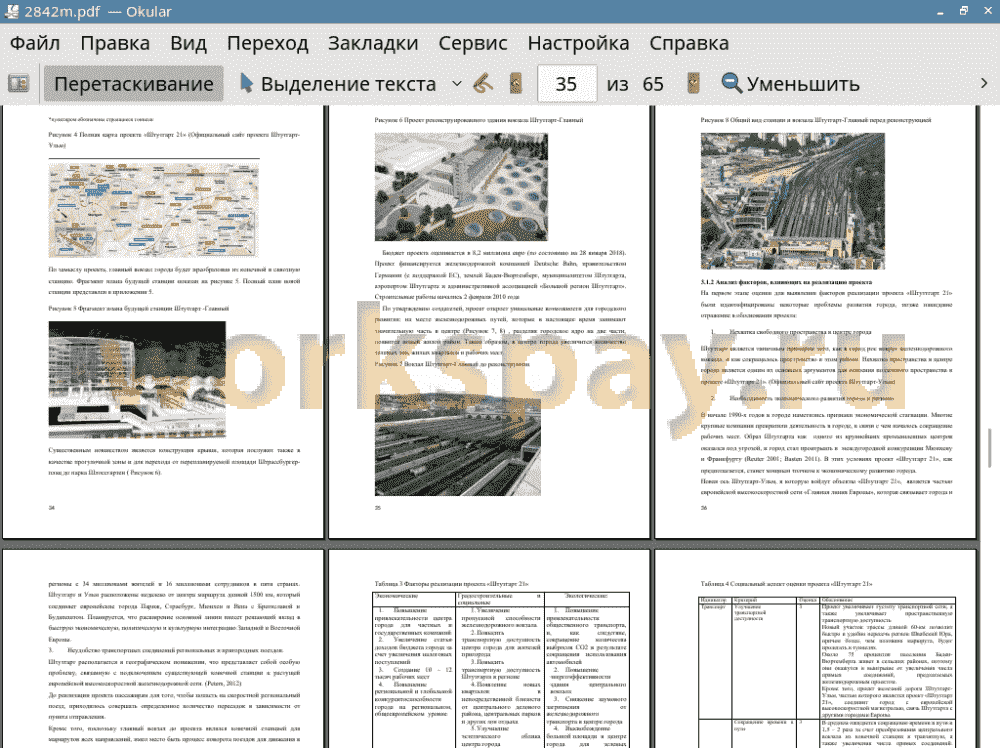This screenshot has height=748, width=1000.
Task: Click the Stuttgart 21 map image on page 34
Action: click(153, 210)
